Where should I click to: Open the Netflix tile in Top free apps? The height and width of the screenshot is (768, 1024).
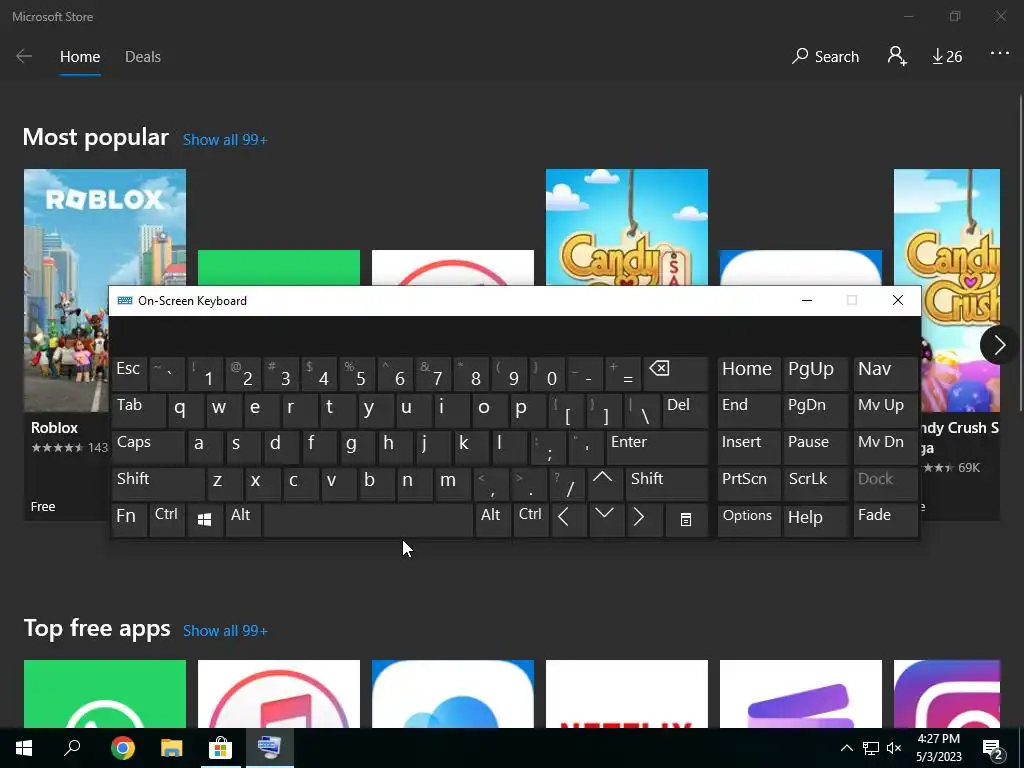coord(626,694)
